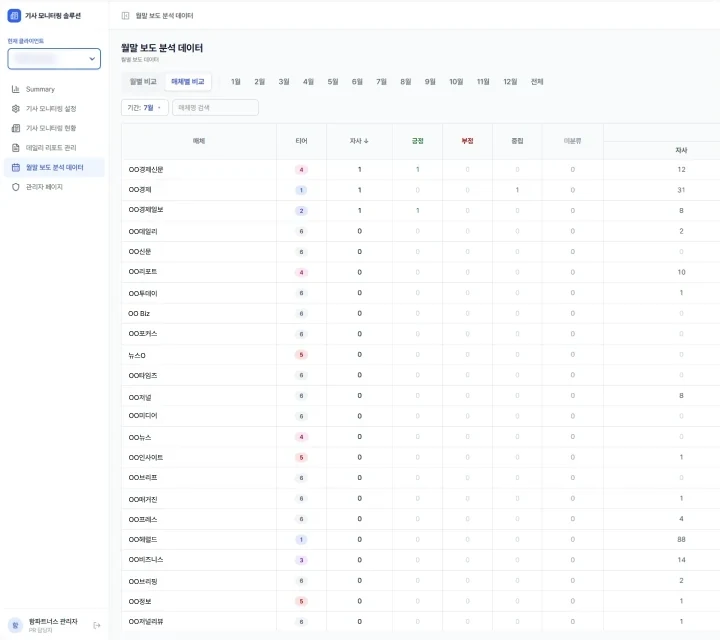The height and width of the screenshot is (640, 720).
Task: Click the OO Biz row name
Action: click(139, 314)
